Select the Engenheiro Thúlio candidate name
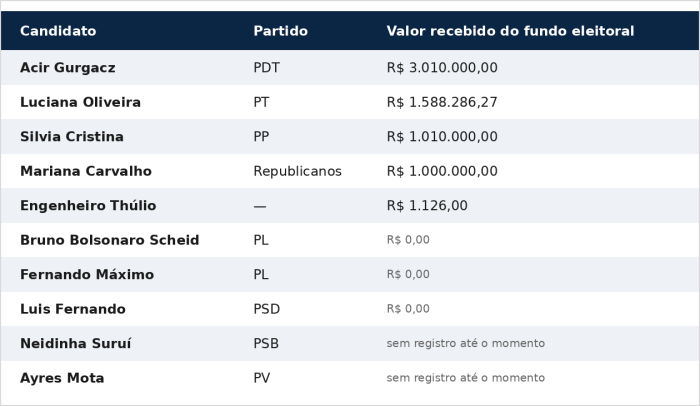Viewport: 700px width, 406px height. [88, 205]
